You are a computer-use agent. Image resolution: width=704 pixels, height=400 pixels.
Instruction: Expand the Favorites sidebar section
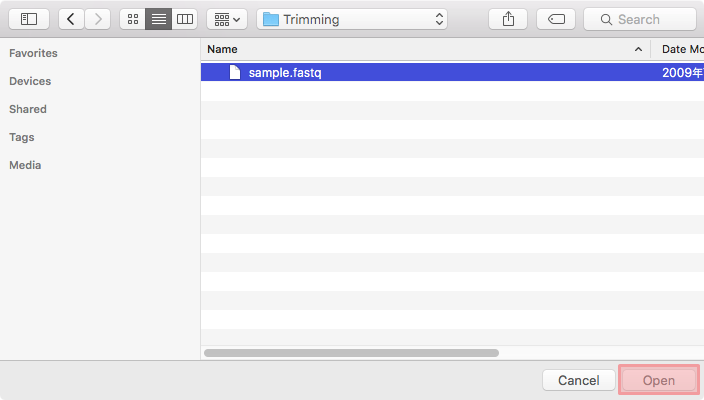click(x=33, y=53)
